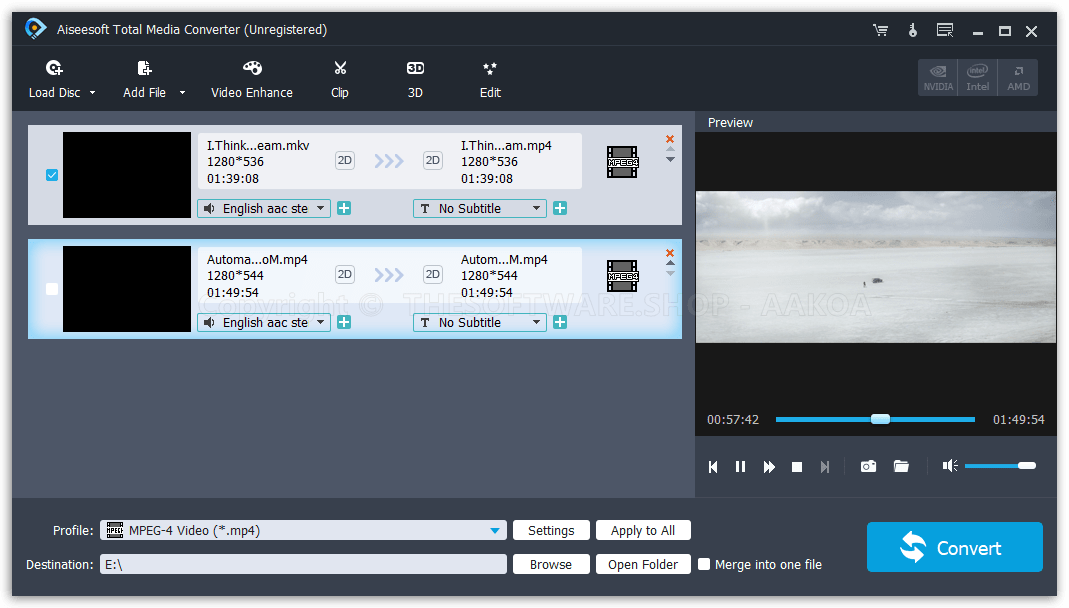Adjust the volume slider

(x=1000, y=466)
